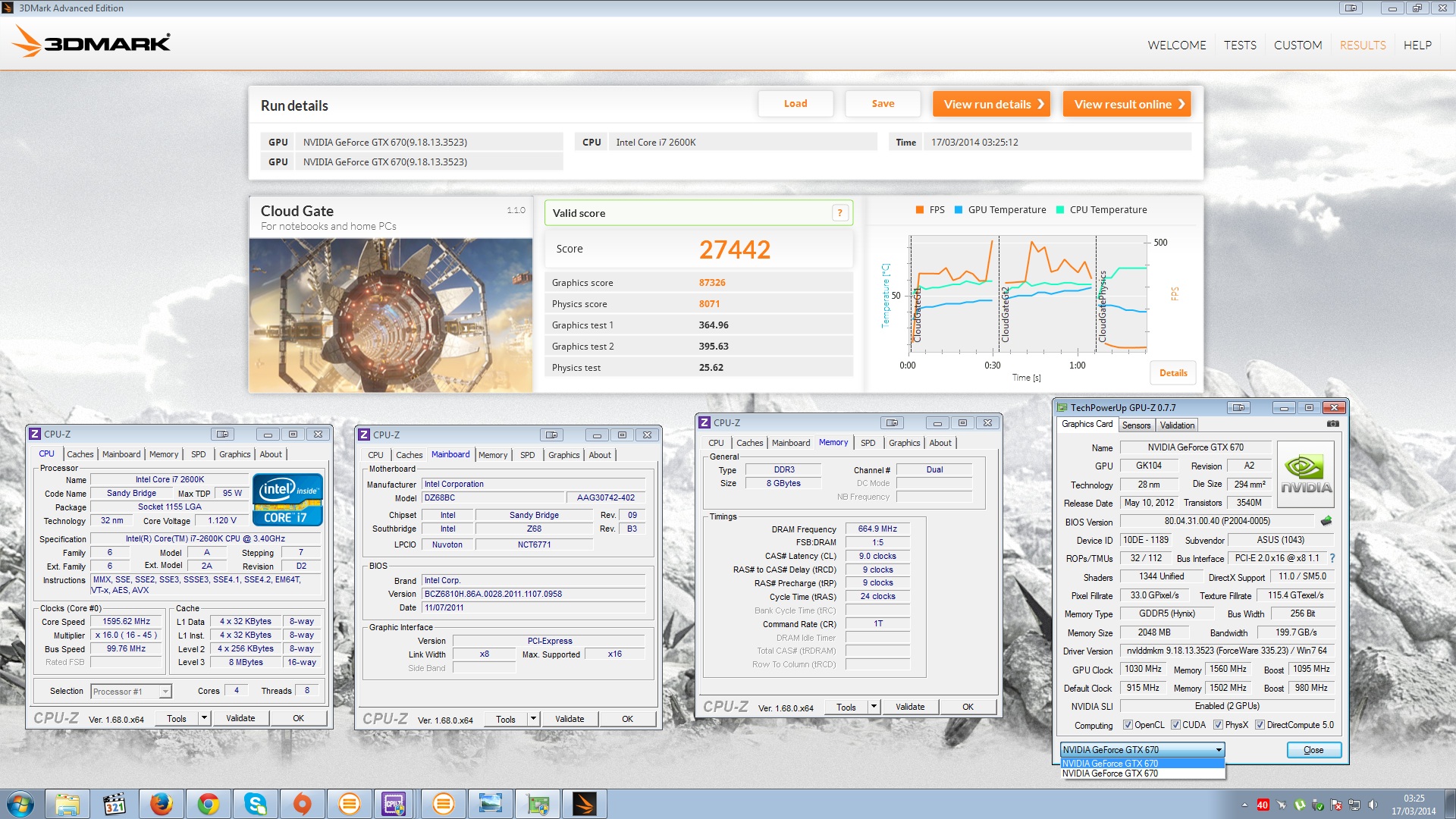This screenshot has width=1456, height=819.
Task: Click the BIOS save chip icon in GPU-Z
Action: (1326, 521)
